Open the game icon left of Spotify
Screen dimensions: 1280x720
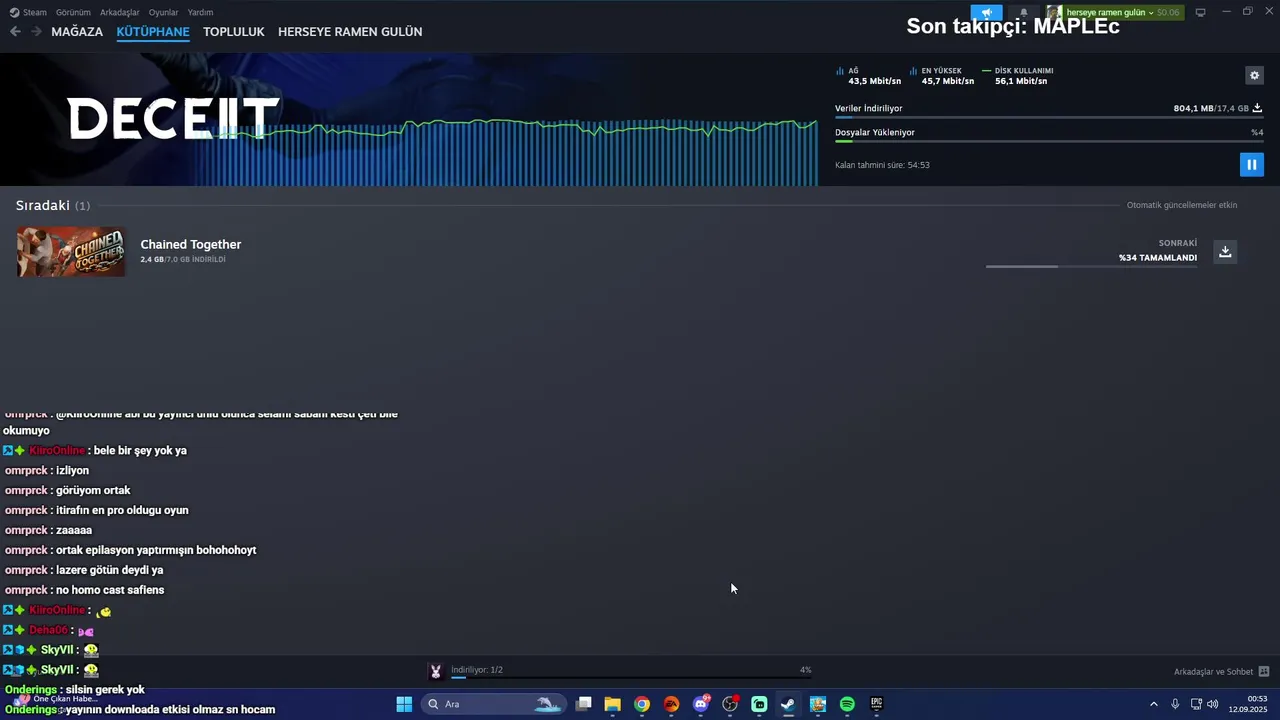(x=818, y=704)
